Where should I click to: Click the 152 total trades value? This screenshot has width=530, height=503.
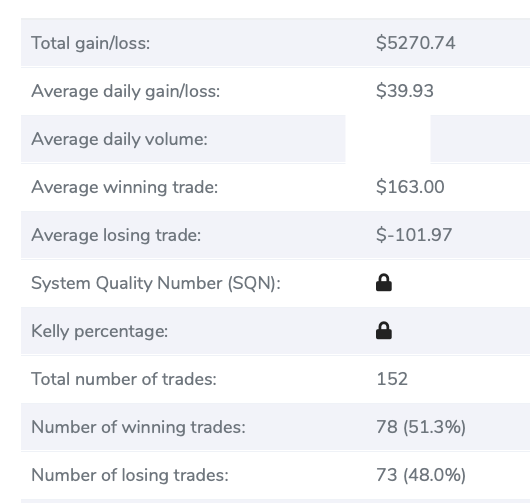392,379
